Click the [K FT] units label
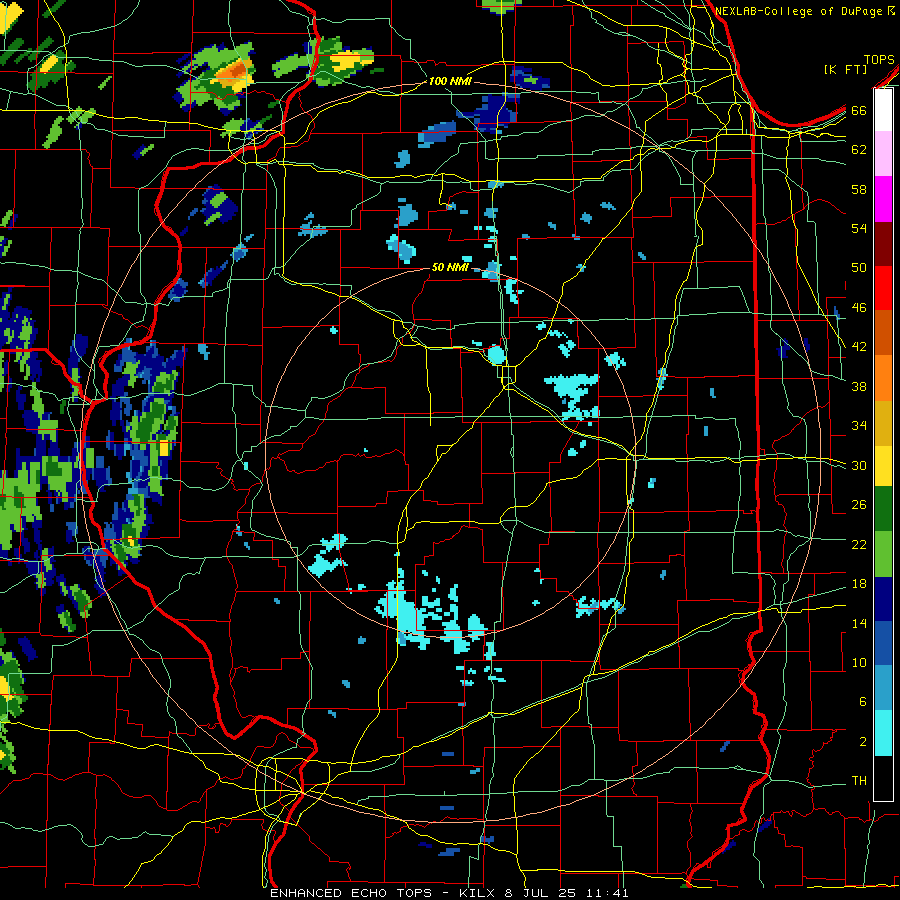Screen dimensions: 900x900 coord(845,69)
